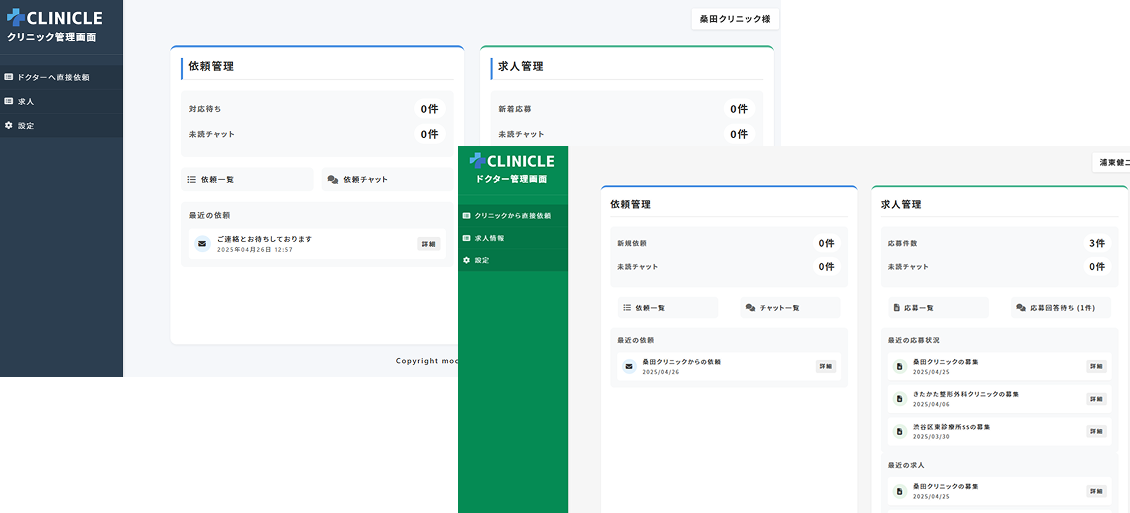Click the envelope icon beside ご連絡とお待ちしております
The image size is (1130, 513).
tap(202, 244)
